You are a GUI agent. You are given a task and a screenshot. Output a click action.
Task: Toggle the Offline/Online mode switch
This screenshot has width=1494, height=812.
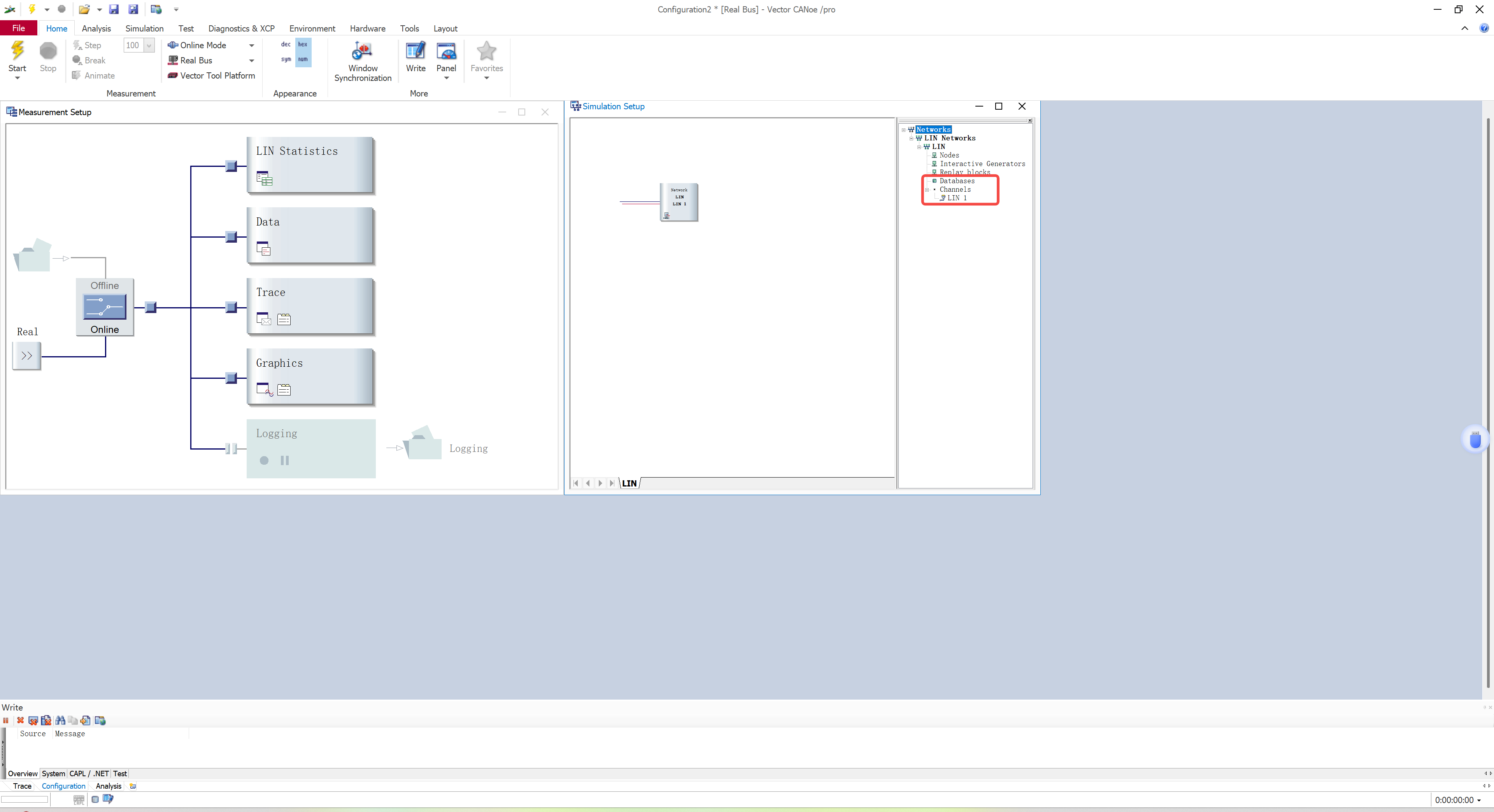(x=104, y=306)
